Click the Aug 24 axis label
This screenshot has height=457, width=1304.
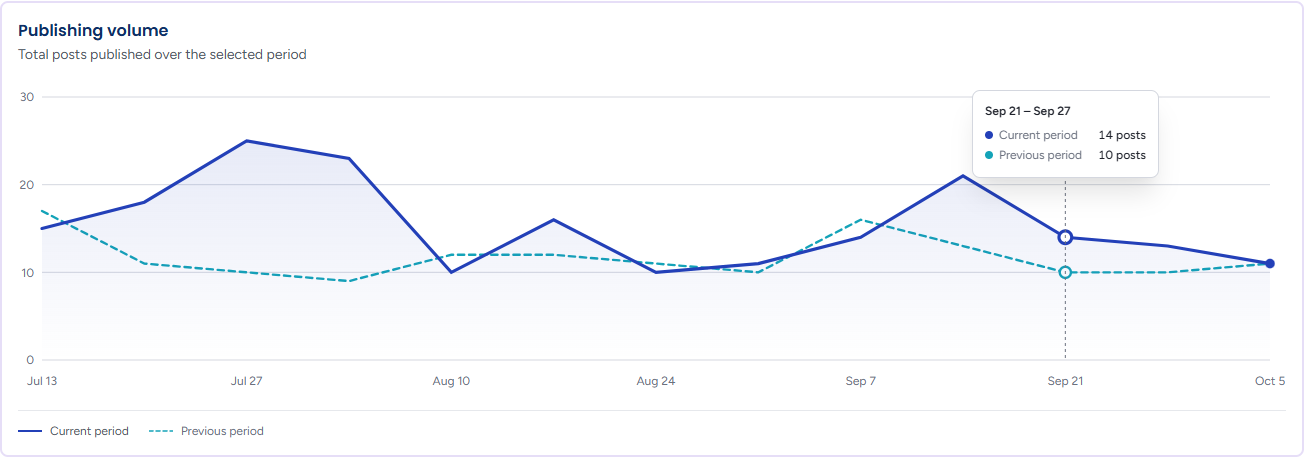click(655, 381)
